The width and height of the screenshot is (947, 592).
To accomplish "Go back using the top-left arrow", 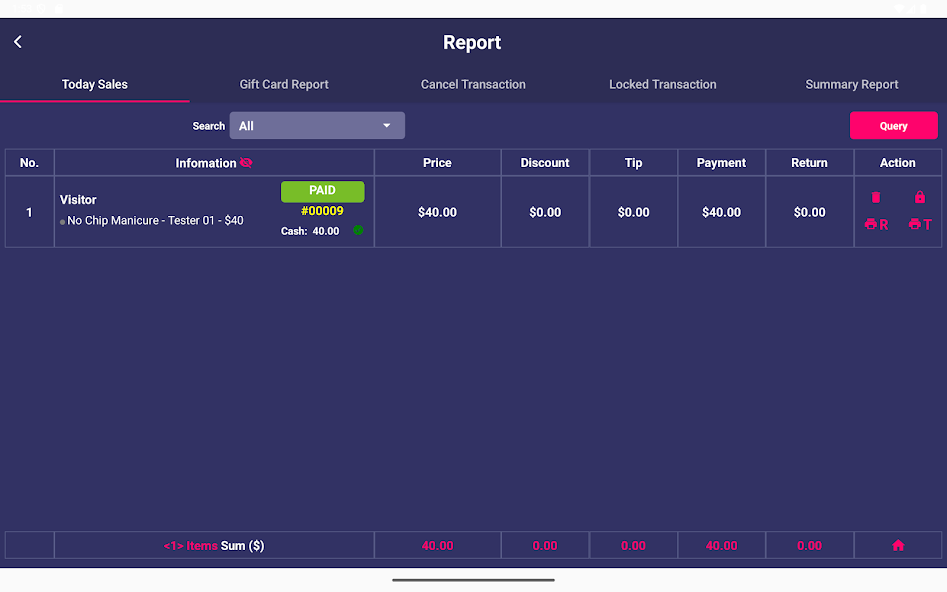I will coord(18,42).
